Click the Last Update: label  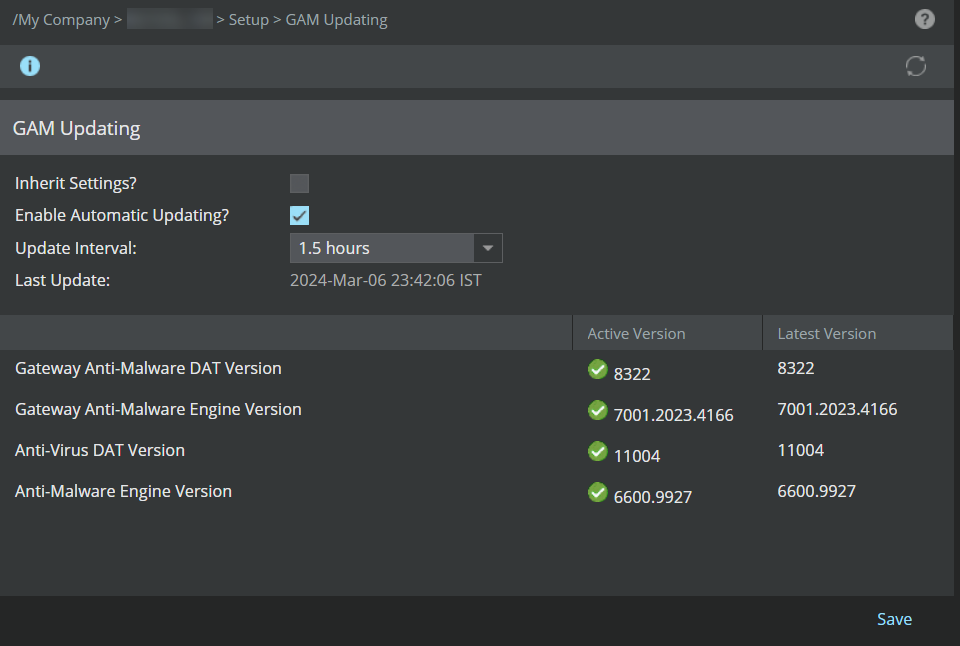click(62, 280)
